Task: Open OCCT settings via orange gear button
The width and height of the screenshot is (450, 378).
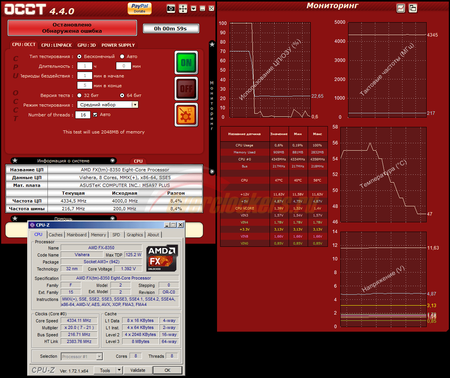Action: (186, 115)
